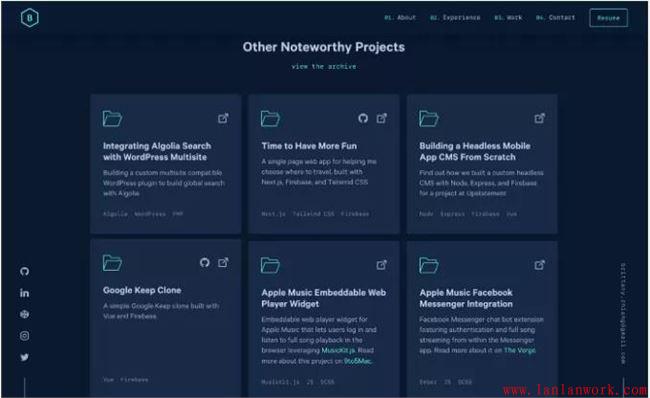The width and height of the screenshot is (650, 398).
Task: Open Instagram icon in left sidebar
Action: (x=24, y=336)
